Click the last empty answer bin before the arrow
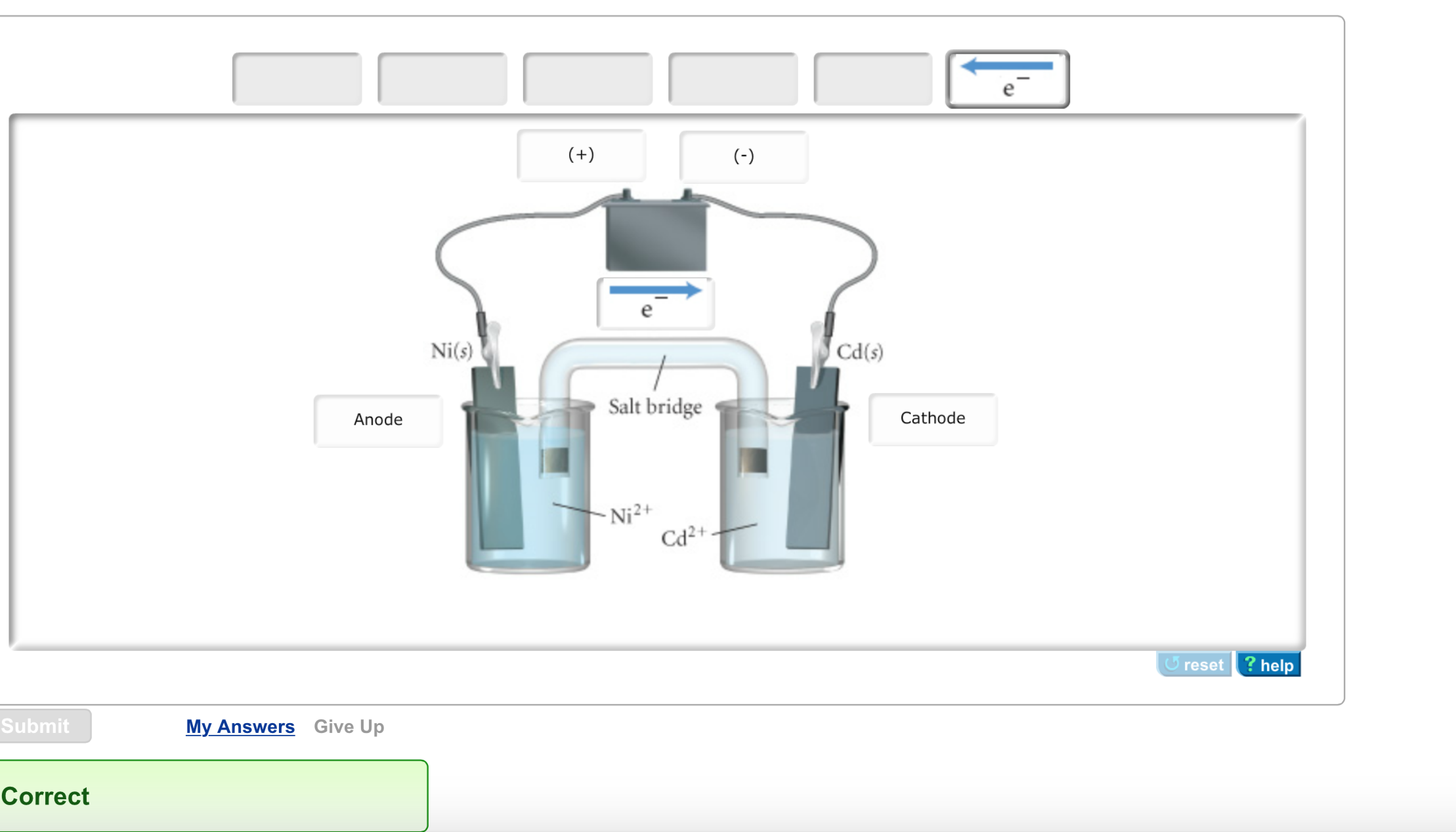Viewport: 1456px width, 832px height. point(872,79)
